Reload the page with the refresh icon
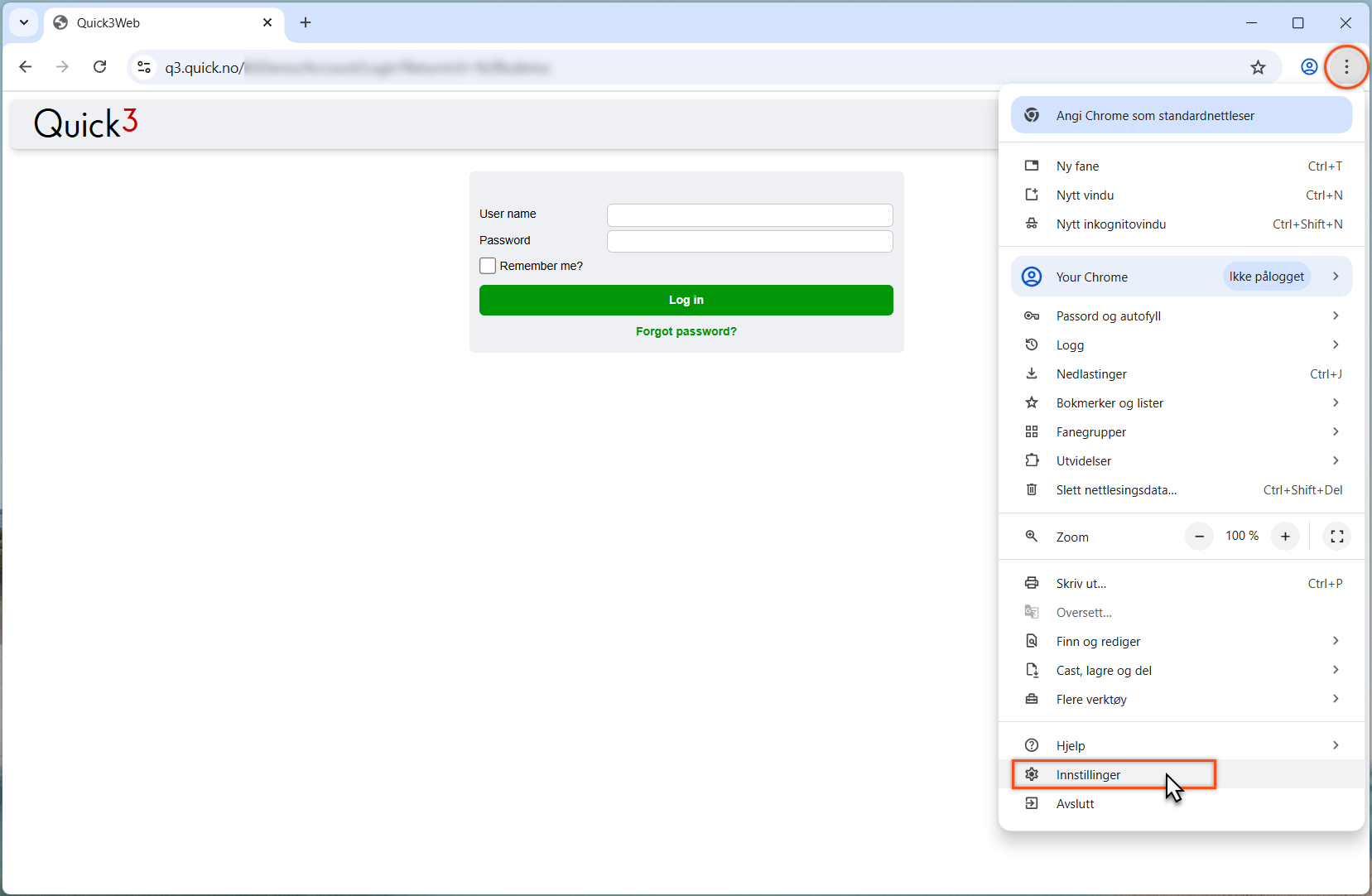The width and height of the screenshot is (1372, 896). tap(100, 67)
